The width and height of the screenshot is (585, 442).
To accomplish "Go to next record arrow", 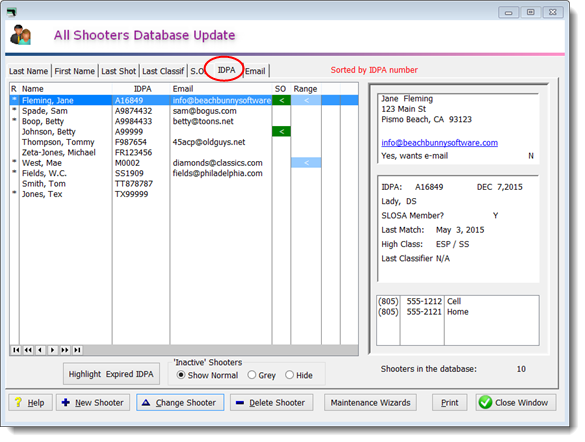I will pos(52,350).
